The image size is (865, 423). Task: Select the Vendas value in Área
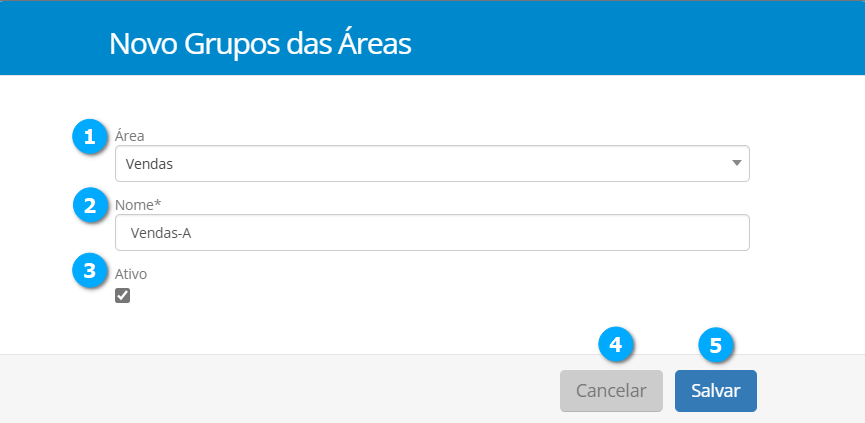click(x=152, y=163)
